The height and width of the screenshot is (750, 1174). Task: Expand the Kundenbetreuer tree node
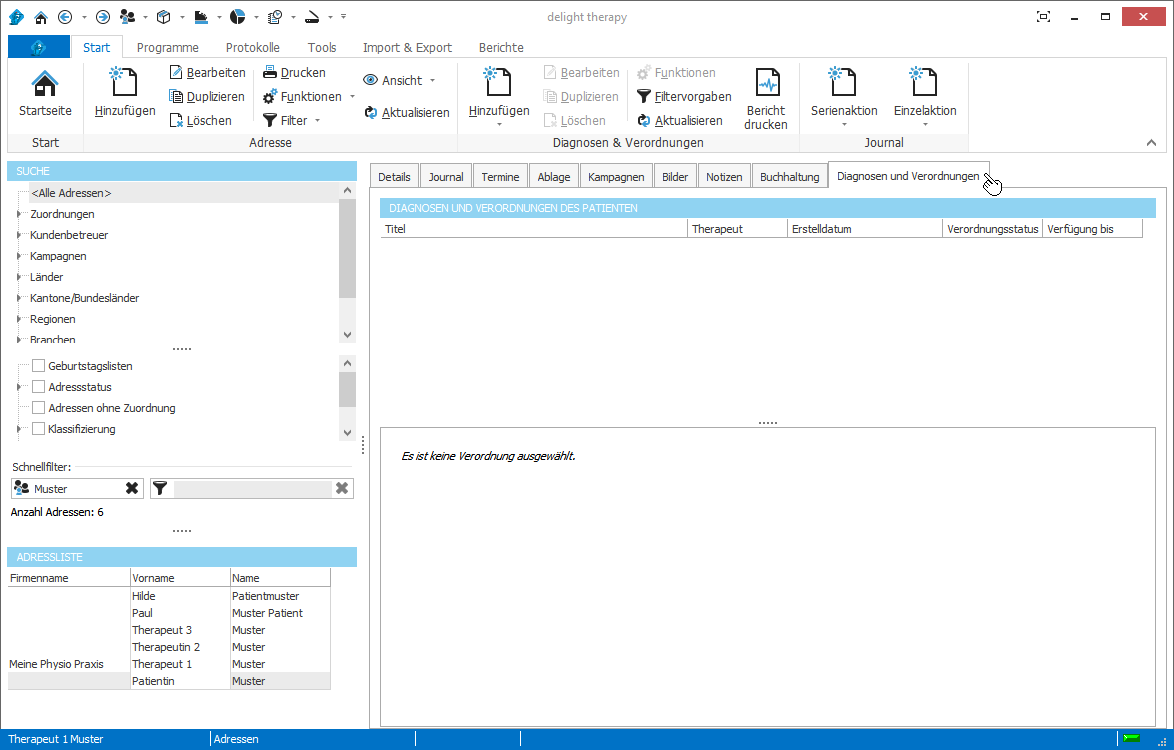[19, 235]
